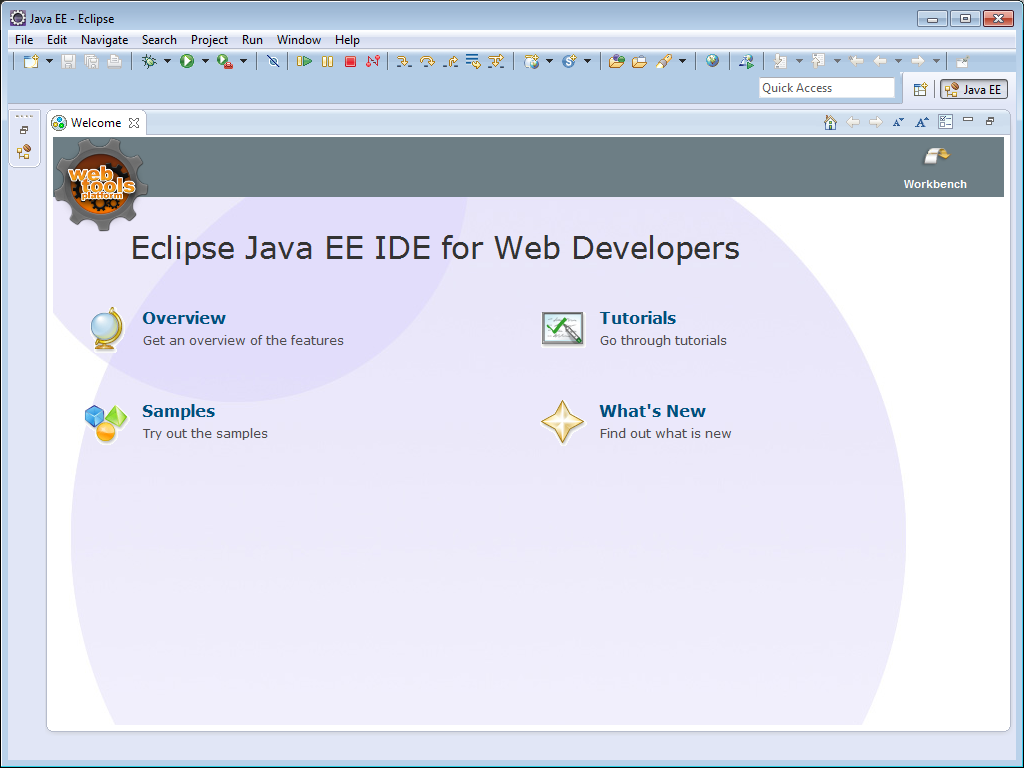This screenshot has height=768, width=1024.
Task: Open the New wizard dropdown arrow
Action: coord(49,61)
